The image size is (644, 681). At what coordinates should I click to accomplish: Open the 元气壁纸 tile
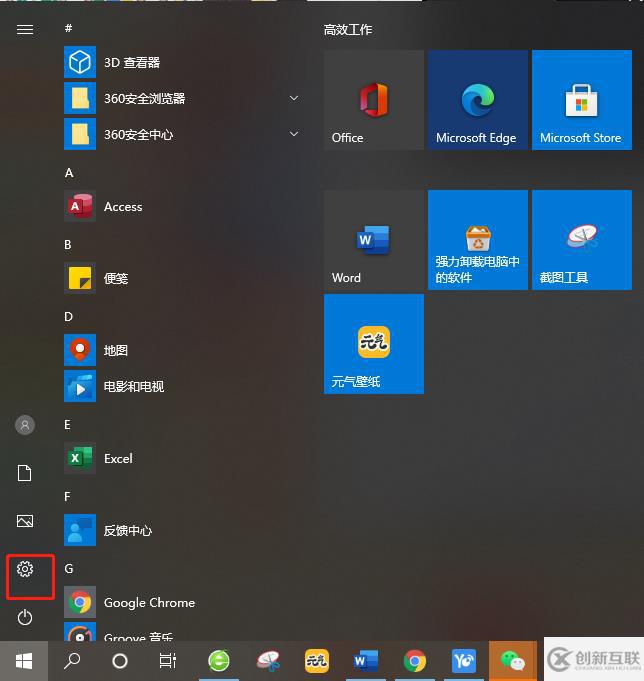pyautogui.click(x=373, y=344)
